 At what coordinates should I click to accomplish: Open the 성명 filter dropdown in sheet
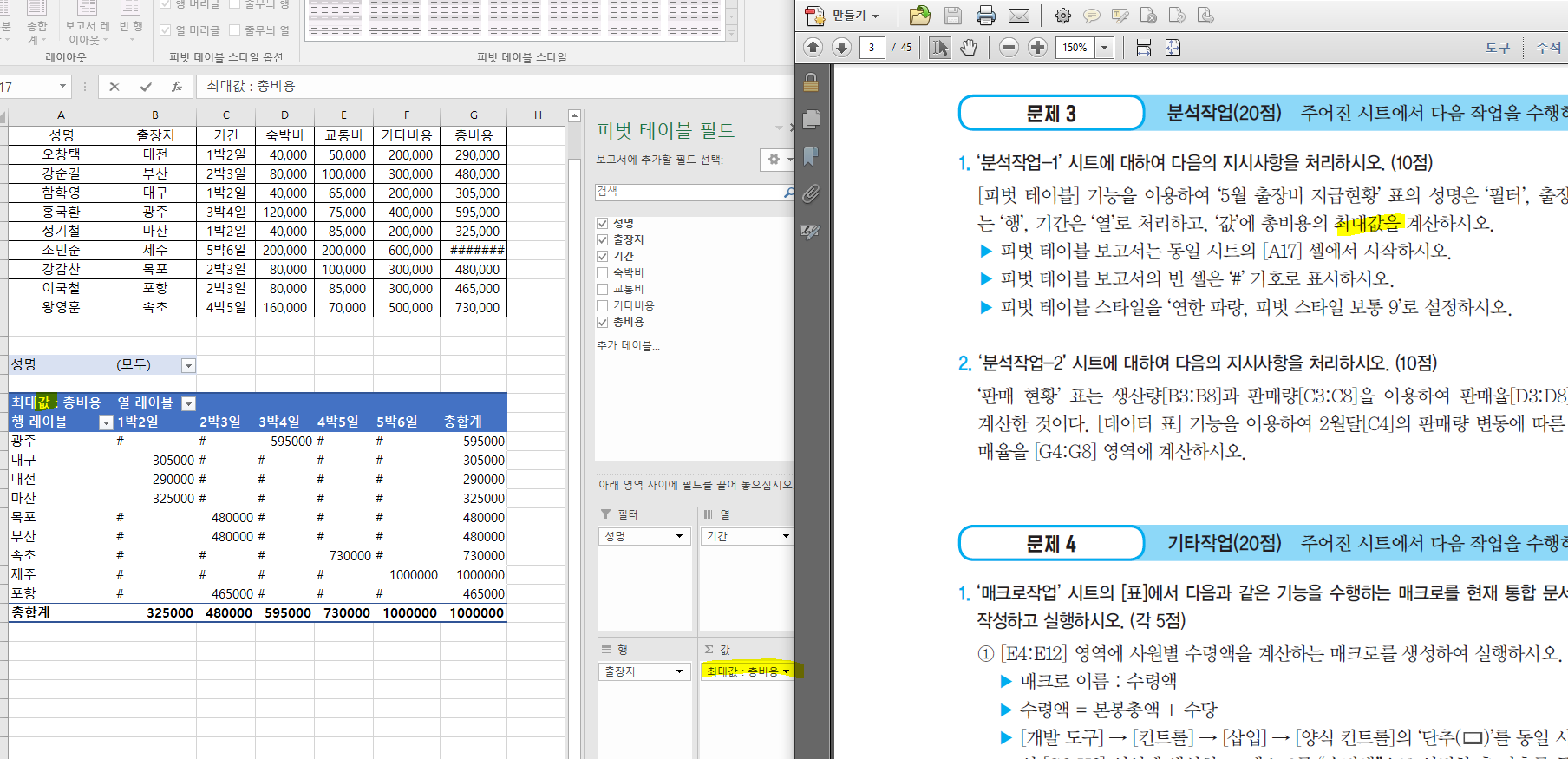[x=188, y=366]
